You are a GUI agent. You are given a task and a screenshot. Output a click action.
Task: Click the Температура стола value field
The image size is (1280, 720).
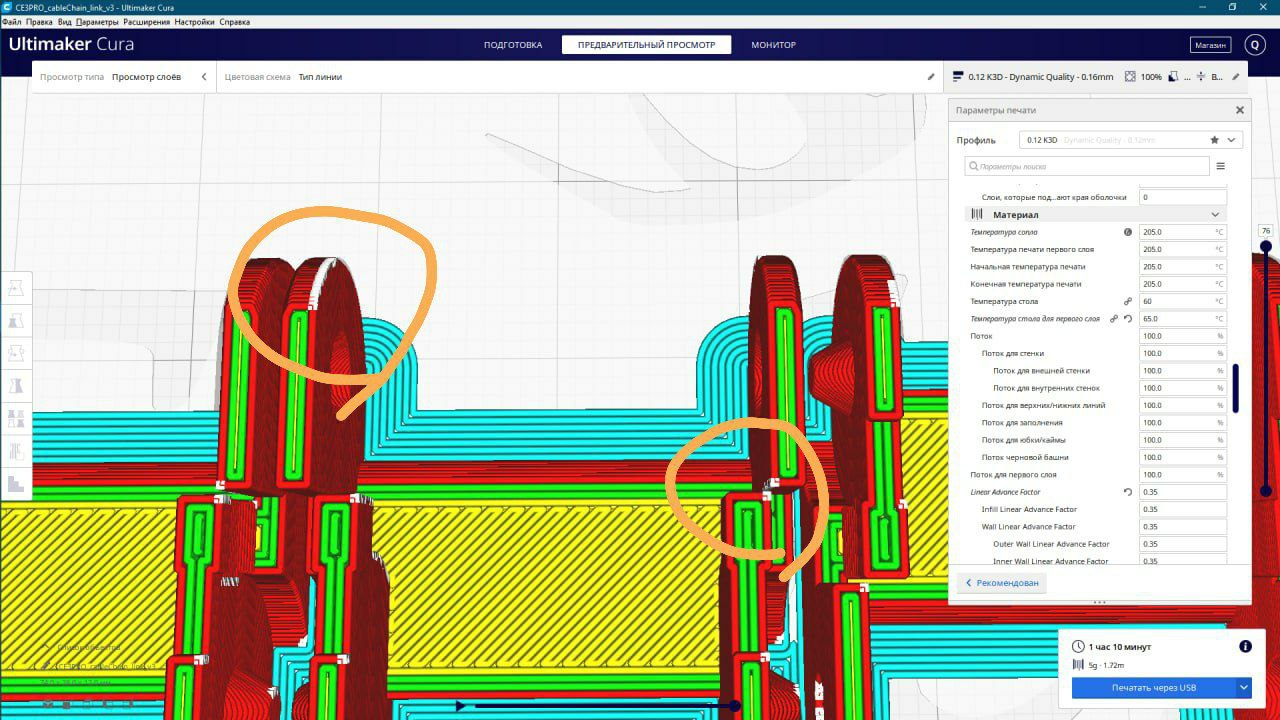point(1182,301)
